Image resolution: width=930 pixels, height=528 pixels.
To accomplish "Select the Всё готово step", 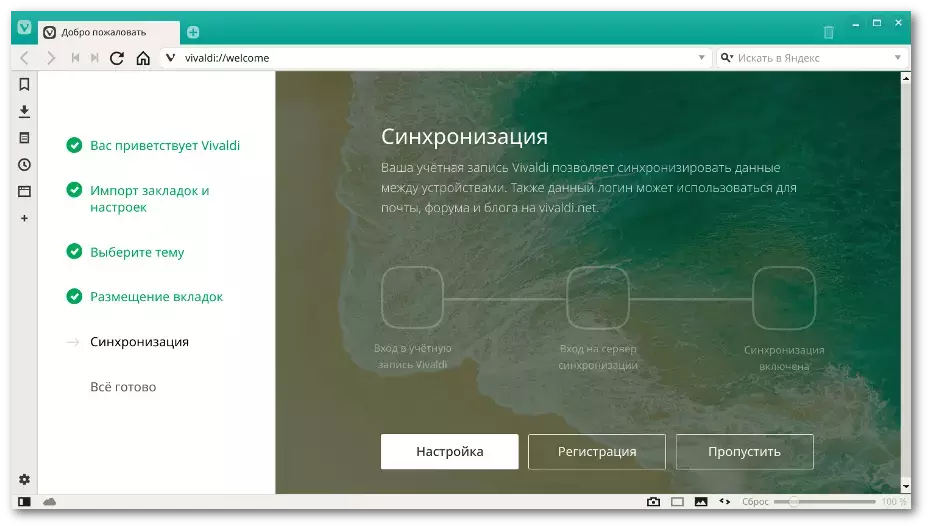I will (123, 387).
